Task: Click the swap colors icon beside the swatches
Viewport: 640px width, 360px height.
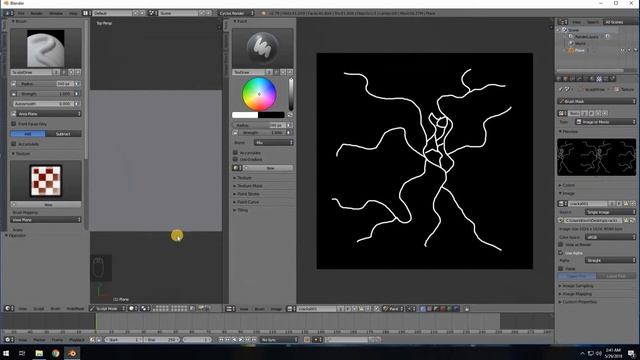Action: pyautogui.click(x=290, y=115)
